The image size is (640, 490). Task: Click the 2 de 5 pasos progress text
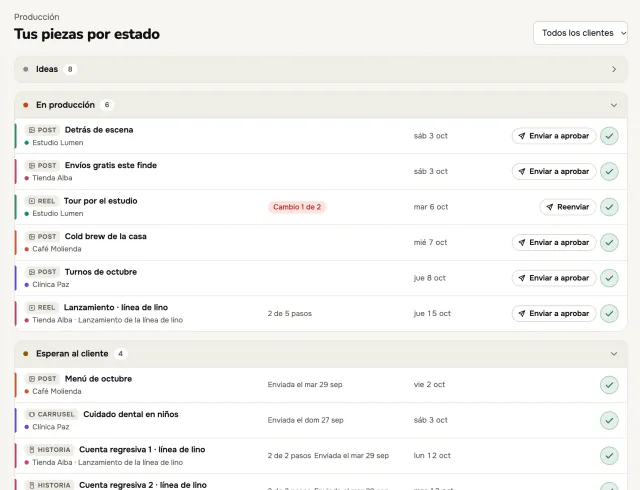(x=290, y=314)
